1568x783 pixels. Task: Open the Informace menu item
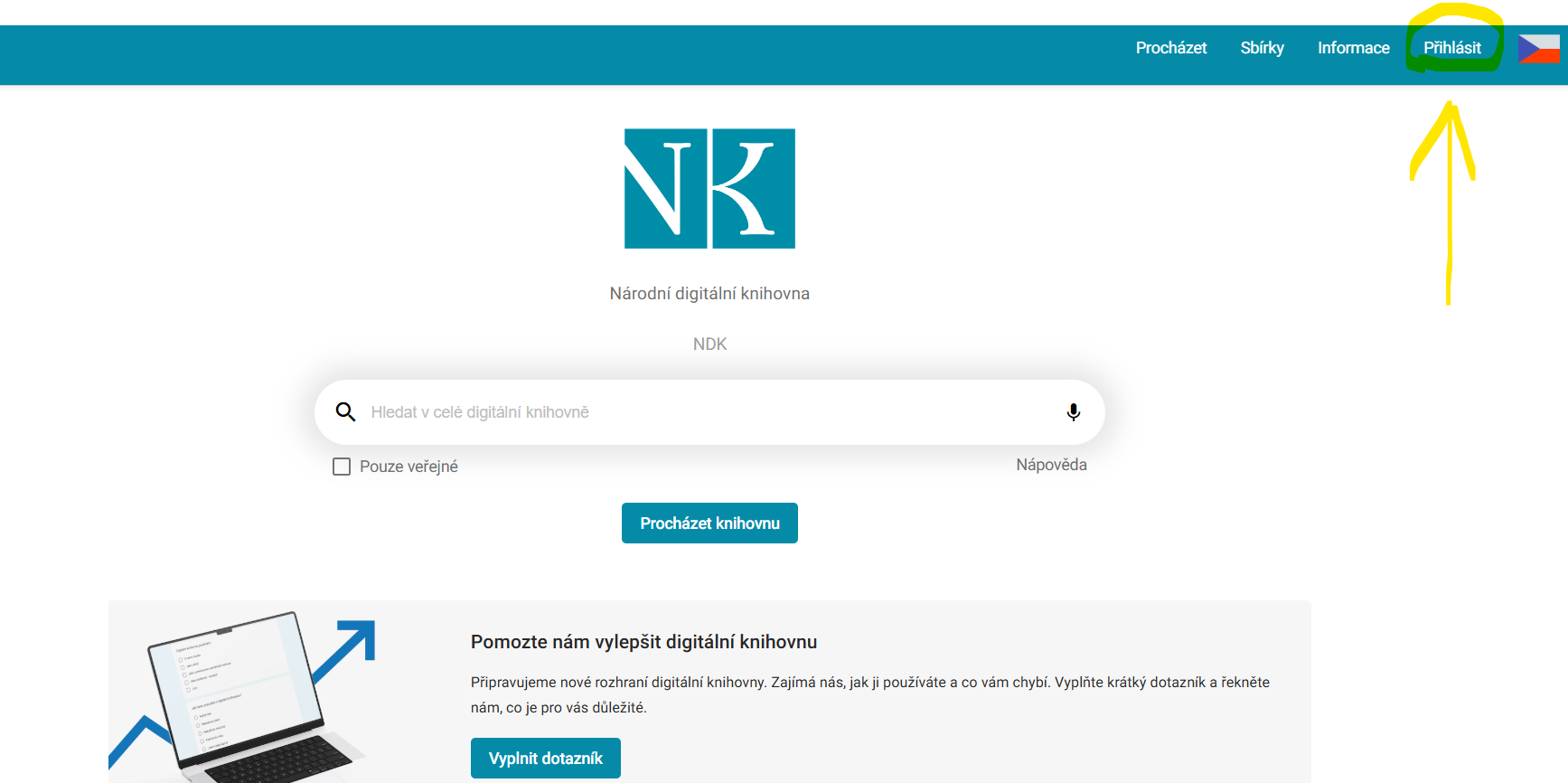click(x=1353, y=48)
